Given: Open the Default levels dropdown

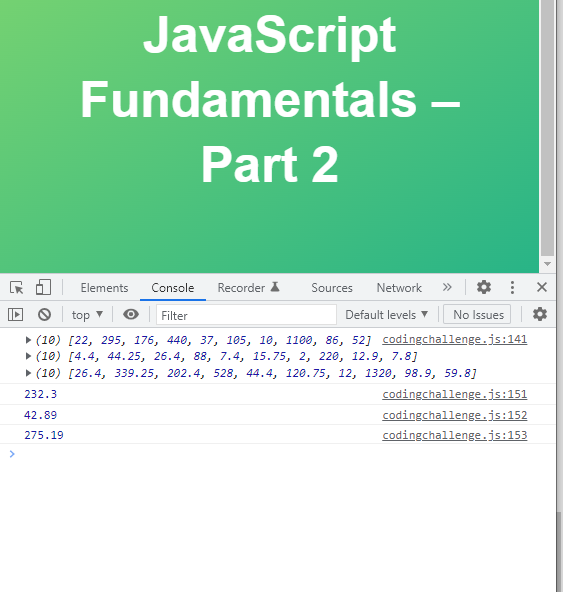Looking at the screenshot, I should [387, 314].
